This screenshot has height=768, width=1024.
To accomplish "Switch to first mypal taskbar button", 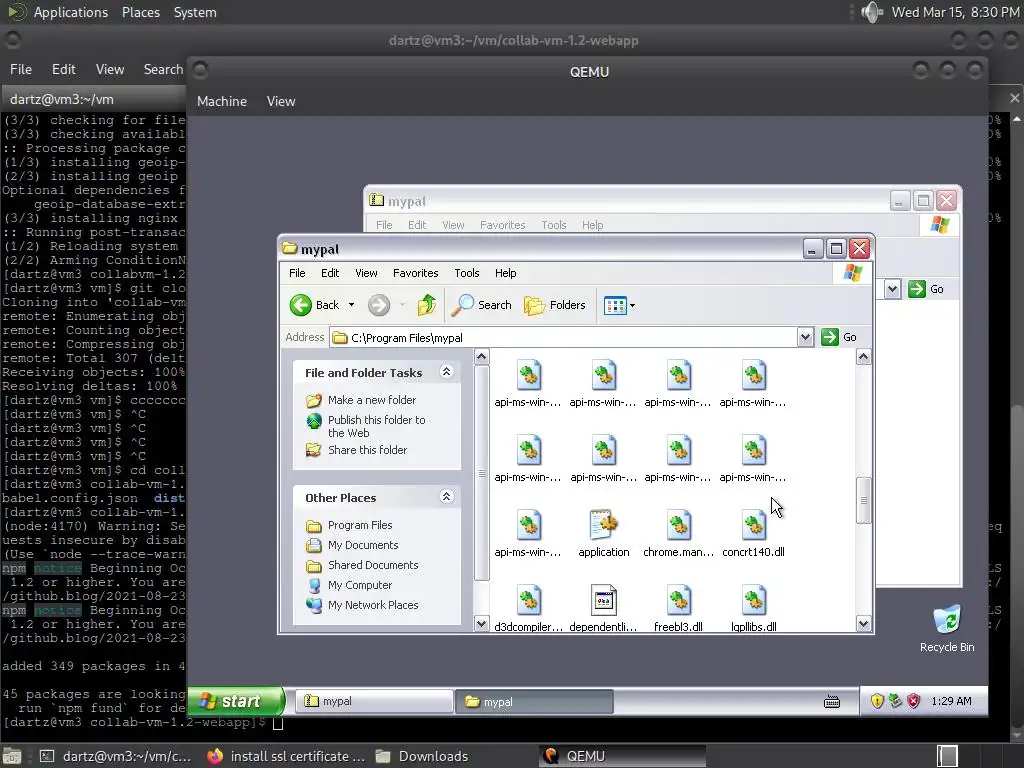I will coord(375,701).
